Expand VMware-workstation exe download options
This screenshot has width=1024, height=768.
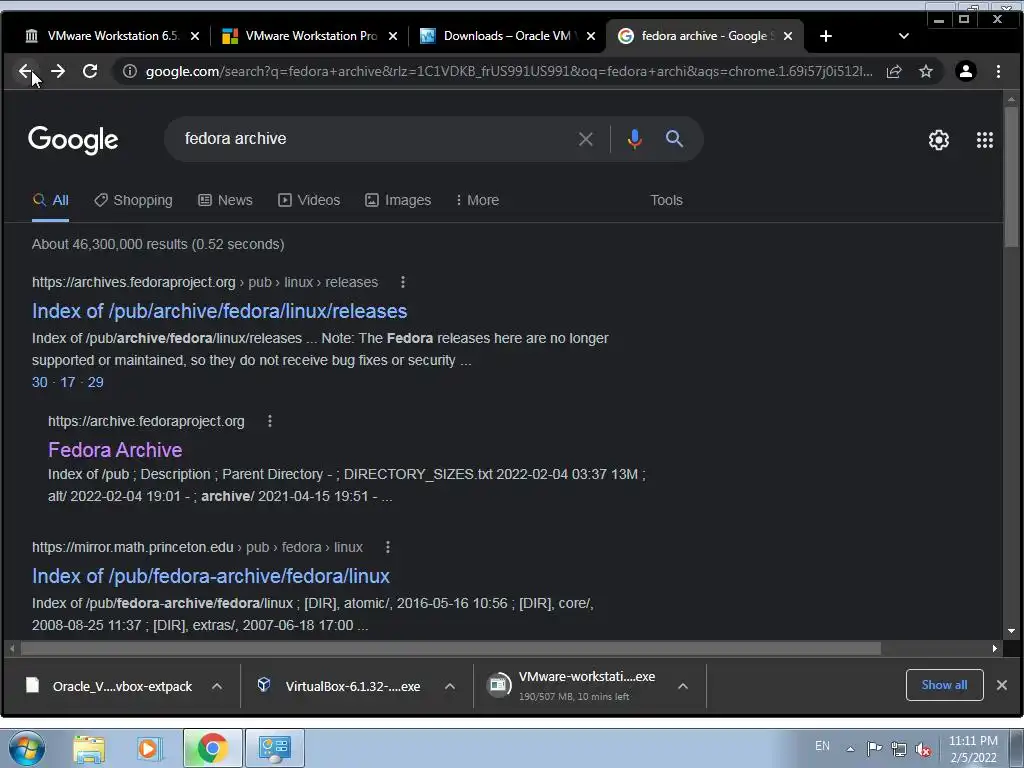point(682,686)
